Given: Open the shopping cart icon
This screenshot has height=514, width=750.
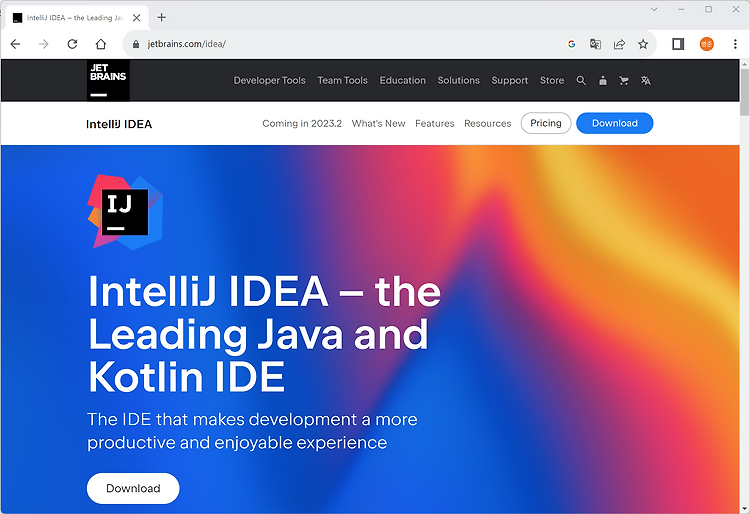Looking at the screenshot, I should [x=624, y=80].
